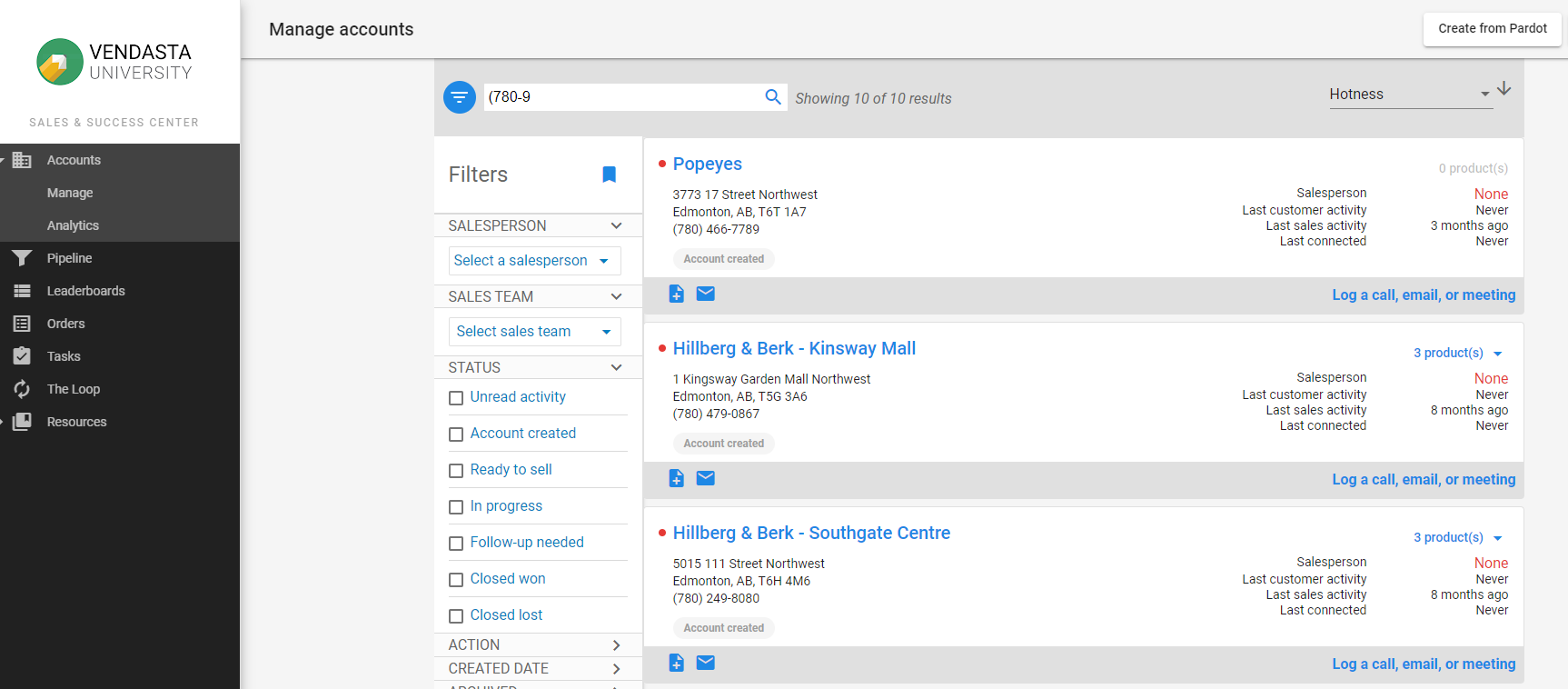1568x689 pixels.
Task: Click the Create from Pardot button
Action: (x=1493, y=29)
